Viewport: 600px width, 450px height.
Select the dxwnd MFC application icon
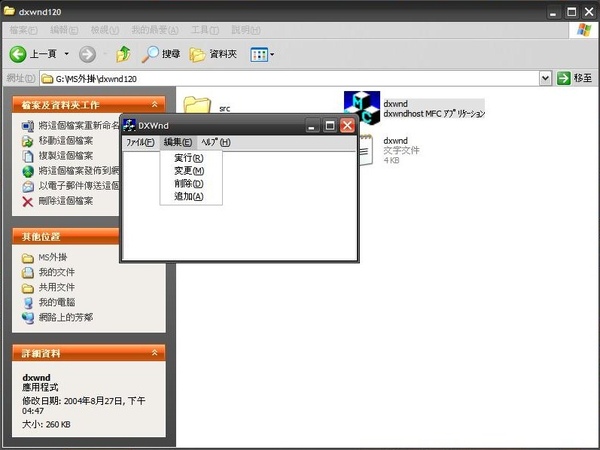click(x=362, y=107)
